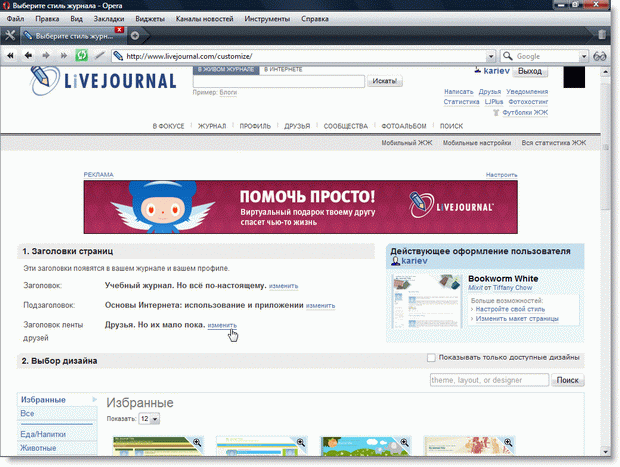Open the Показать 12 dropdown

coord(149,419)
